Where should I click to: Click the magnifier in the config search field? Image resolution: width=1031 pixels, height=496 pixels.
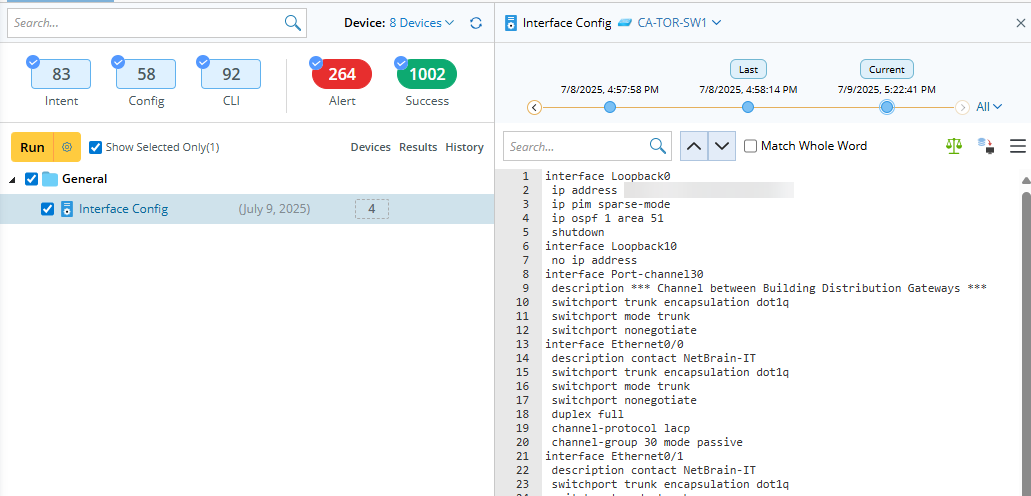pyautogui.click(x=658, y=146)
